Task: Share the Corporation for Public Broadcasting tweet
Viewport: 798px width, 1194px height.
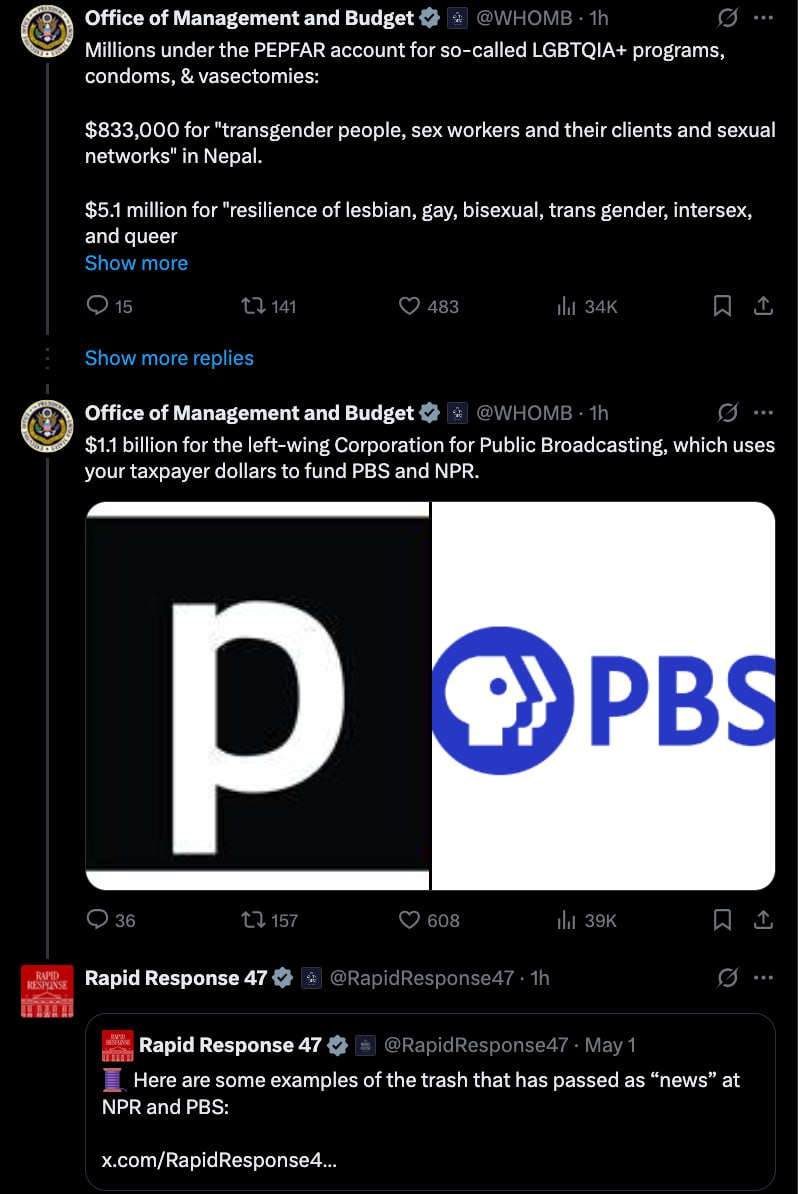Action: pos(763,920)
